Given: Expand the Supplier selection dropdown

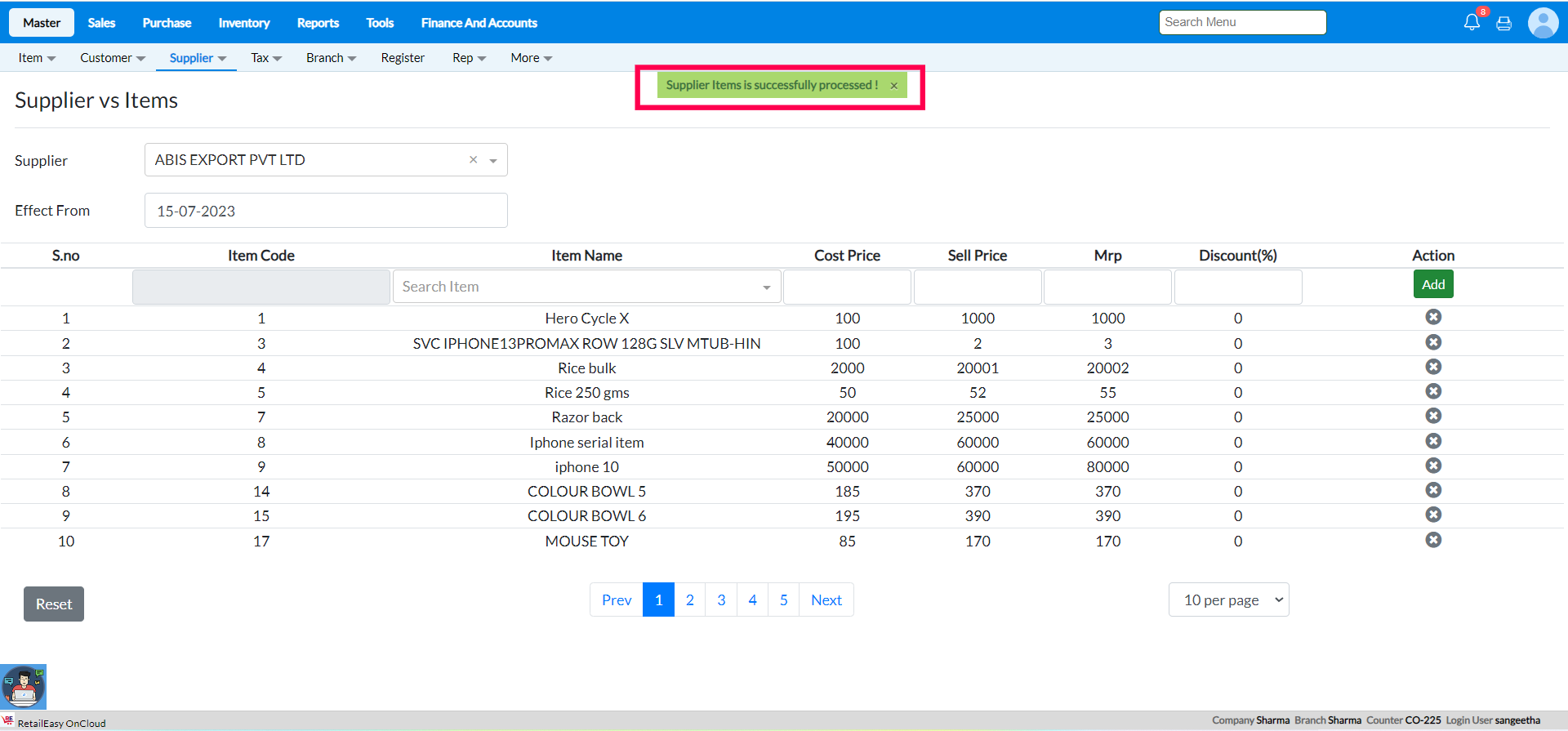Looking at the screenshot, I should pyautogui.click(x=493, y=161).
